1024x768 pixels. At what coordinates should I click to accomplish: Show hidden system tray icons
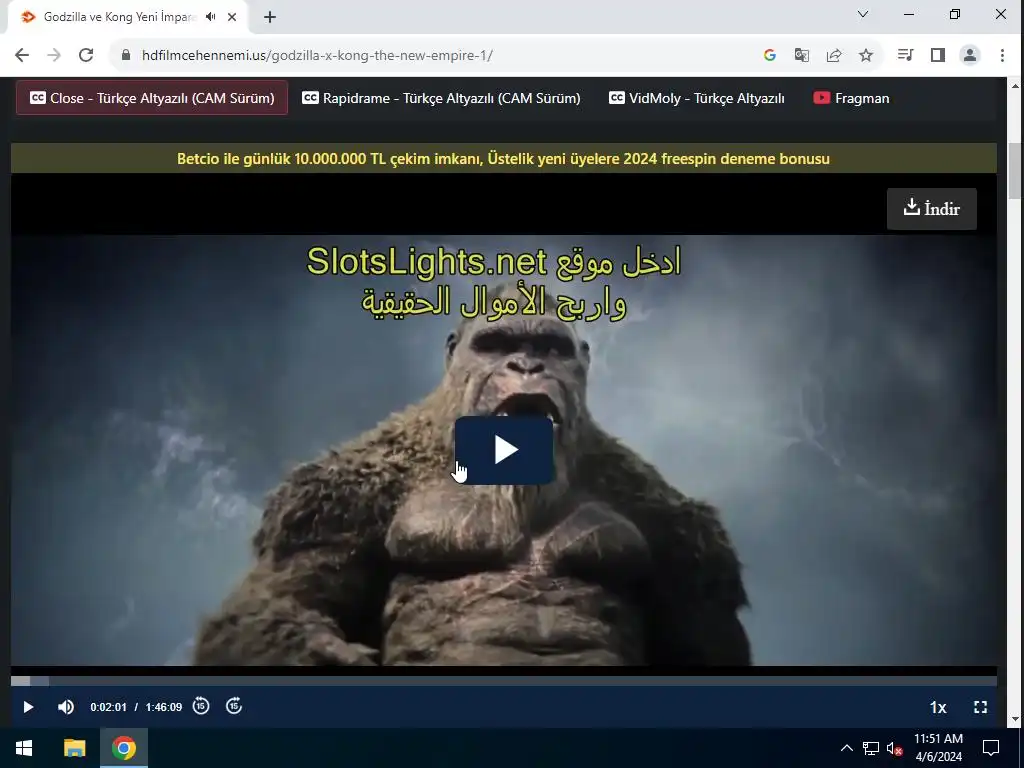pos(846,748)
